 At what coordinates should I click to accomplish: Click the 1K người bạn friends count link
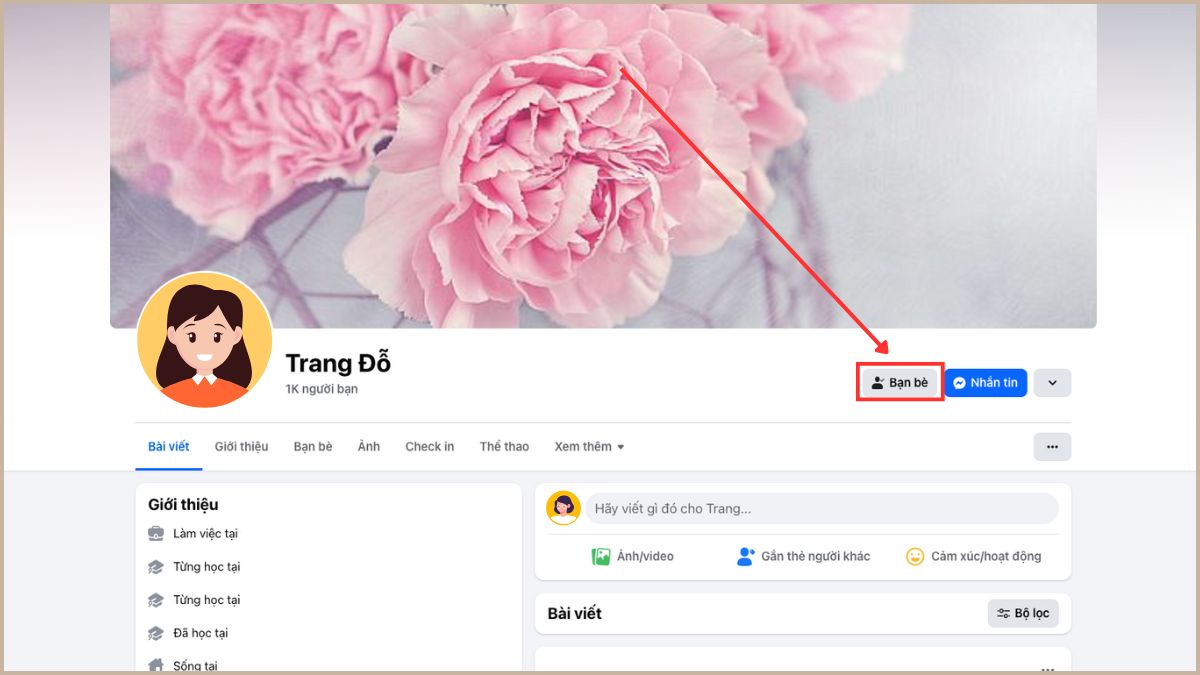[322, 389]
